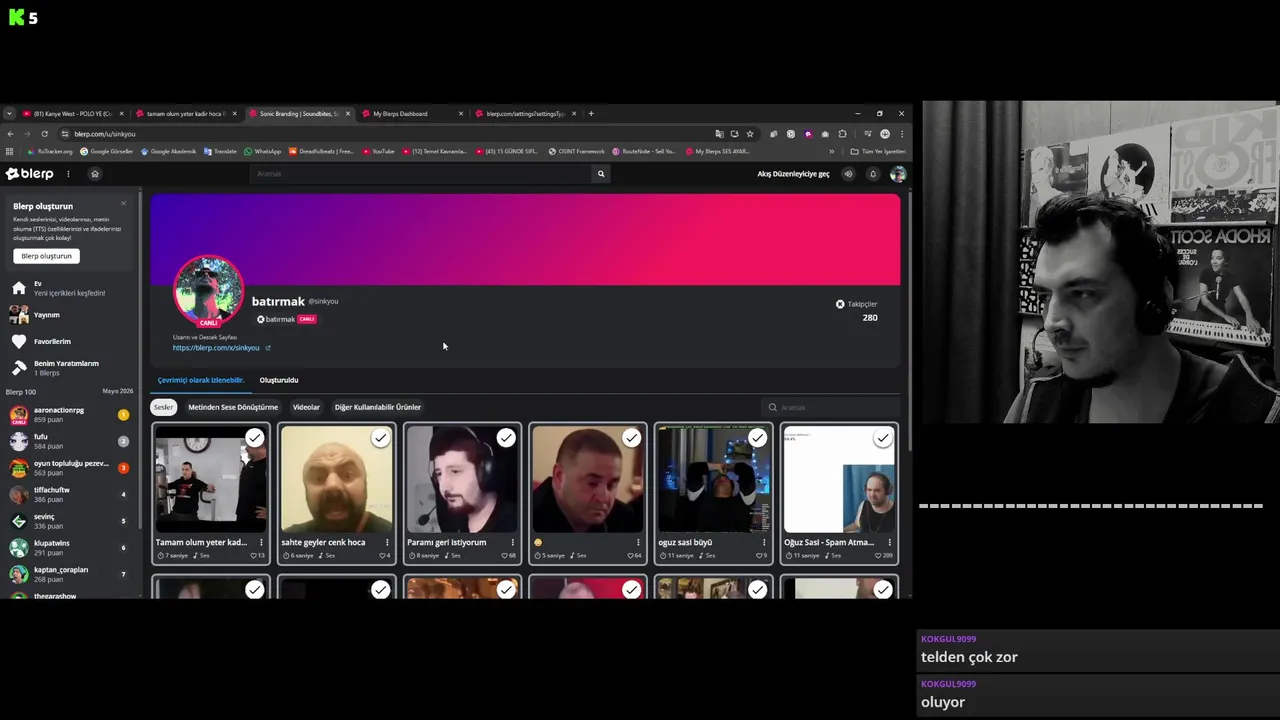Click the speaker volume icon in header
The image size is (1280, 720).
pos(848,174)
